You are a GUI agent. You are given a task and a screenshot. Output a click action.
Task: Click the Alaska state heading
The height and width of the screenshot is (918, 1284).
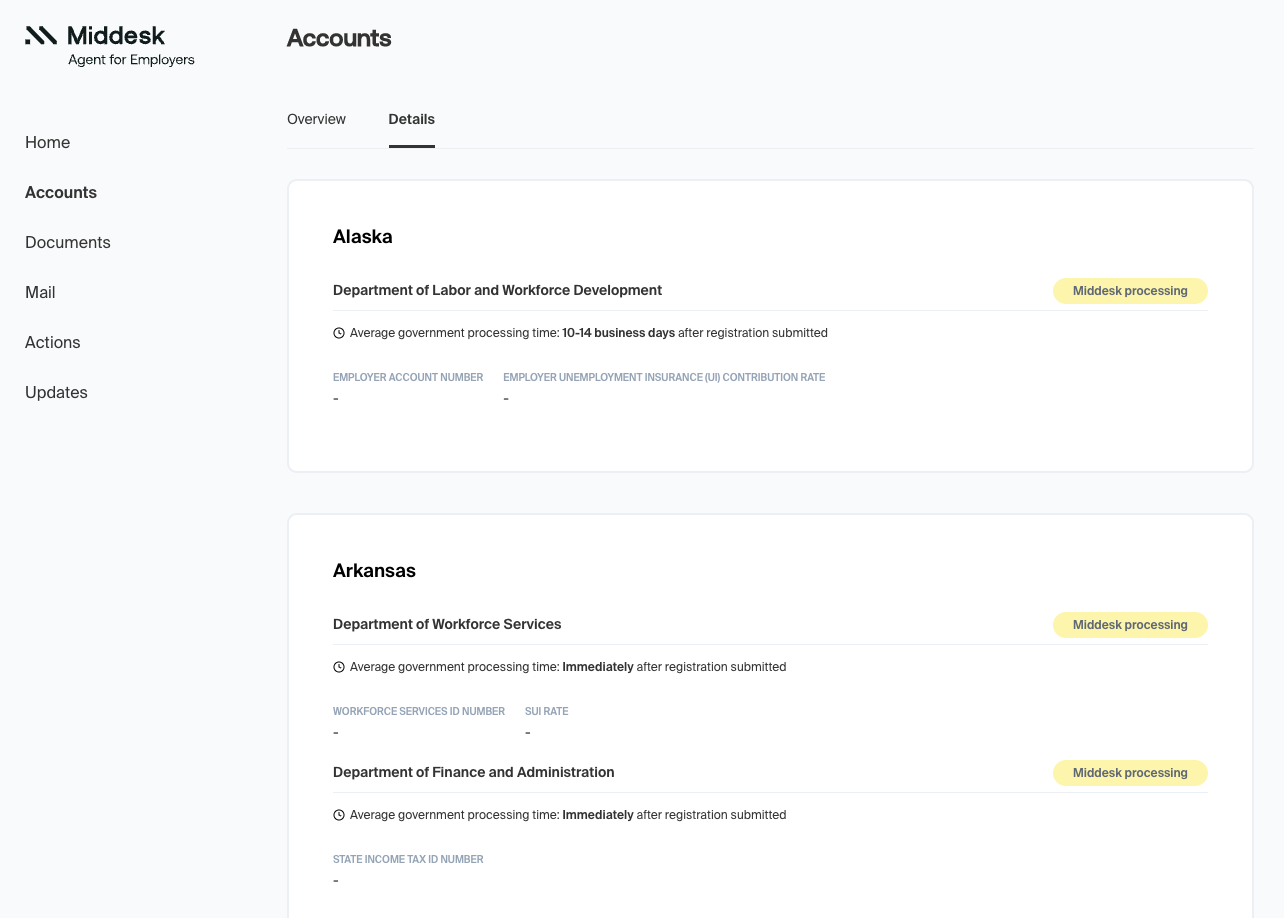(362, 237)
